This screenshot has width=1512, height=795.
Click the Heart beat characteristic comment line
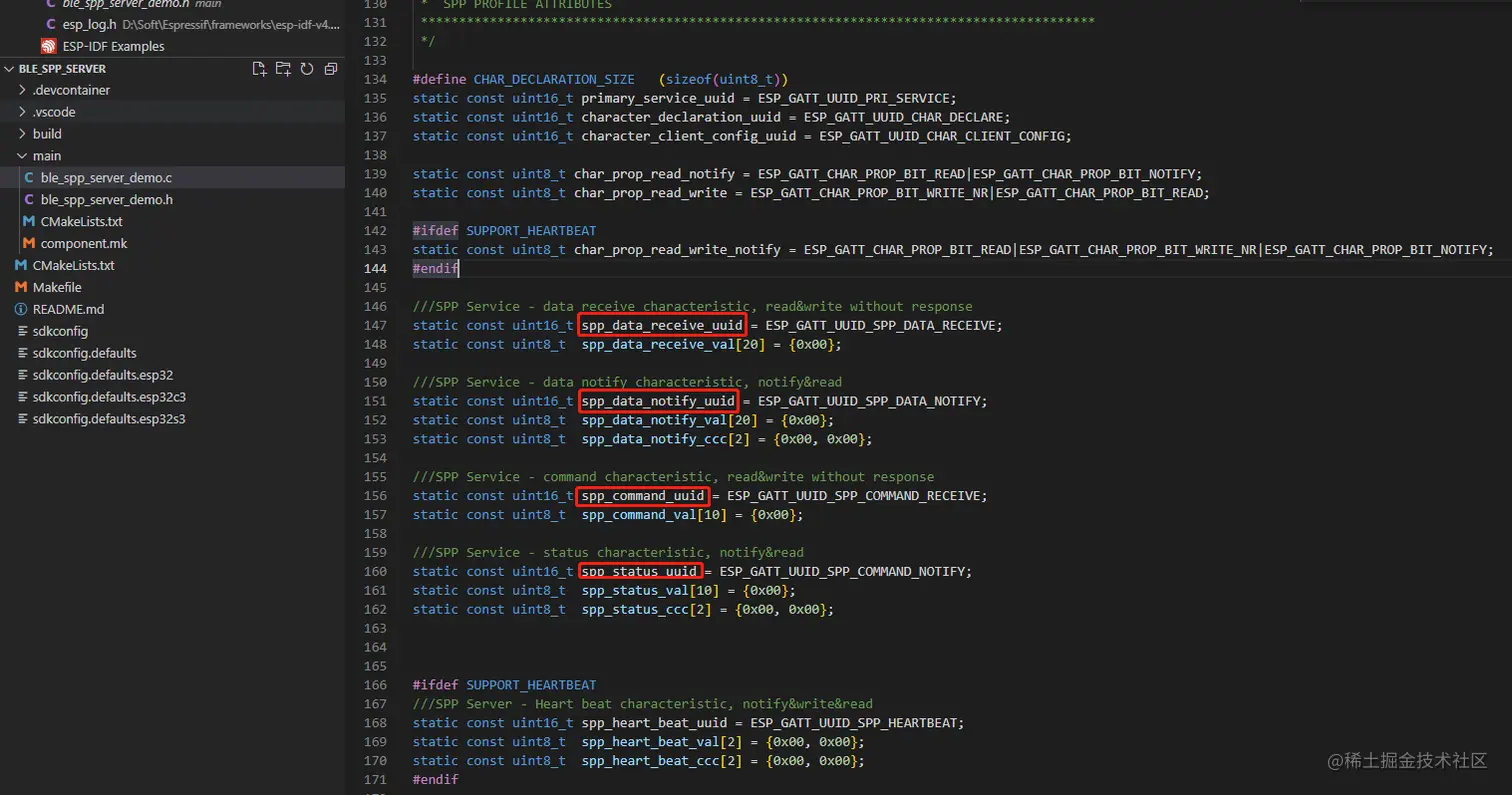[642, 704]
